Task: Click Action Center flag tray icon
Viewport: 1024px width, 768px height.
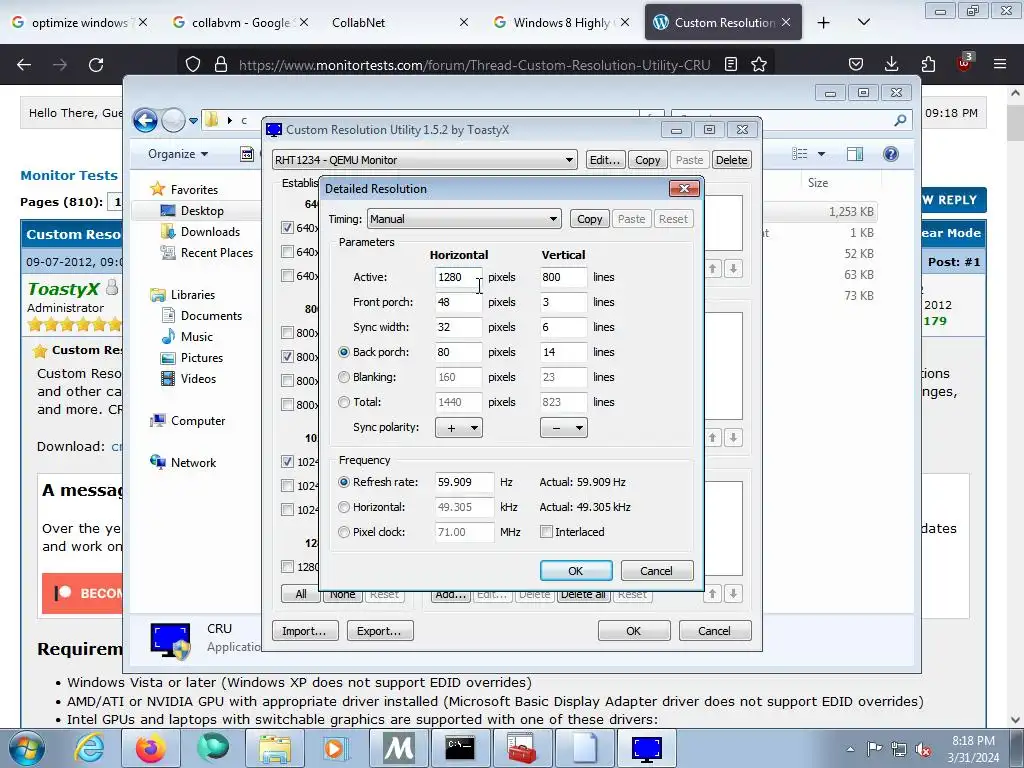Action: pyautogui.click(x=874, y=749)
